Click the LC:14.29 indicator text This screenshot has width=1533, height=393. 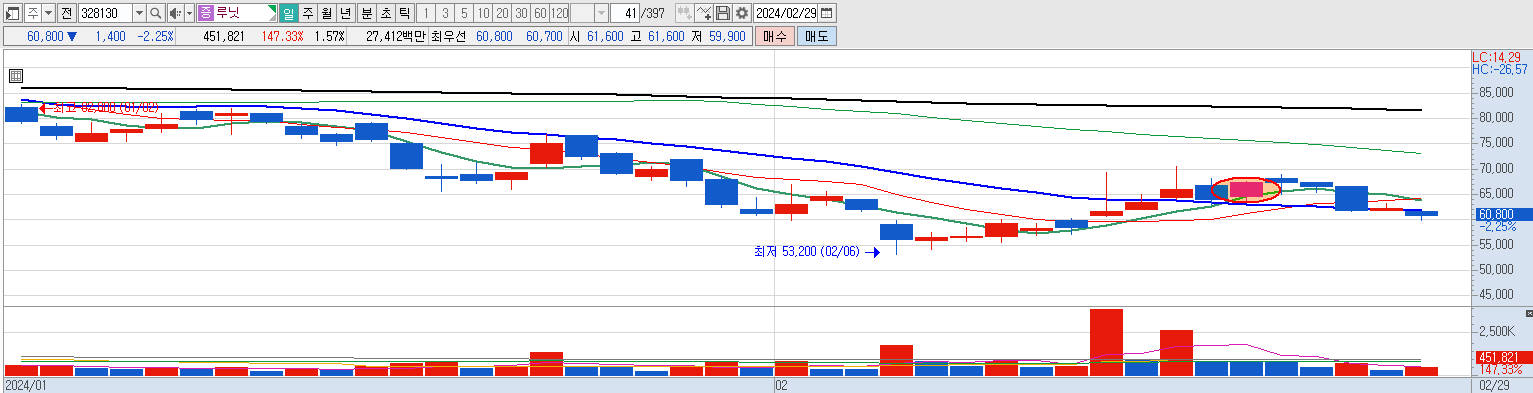click(x=1495, y=57)
